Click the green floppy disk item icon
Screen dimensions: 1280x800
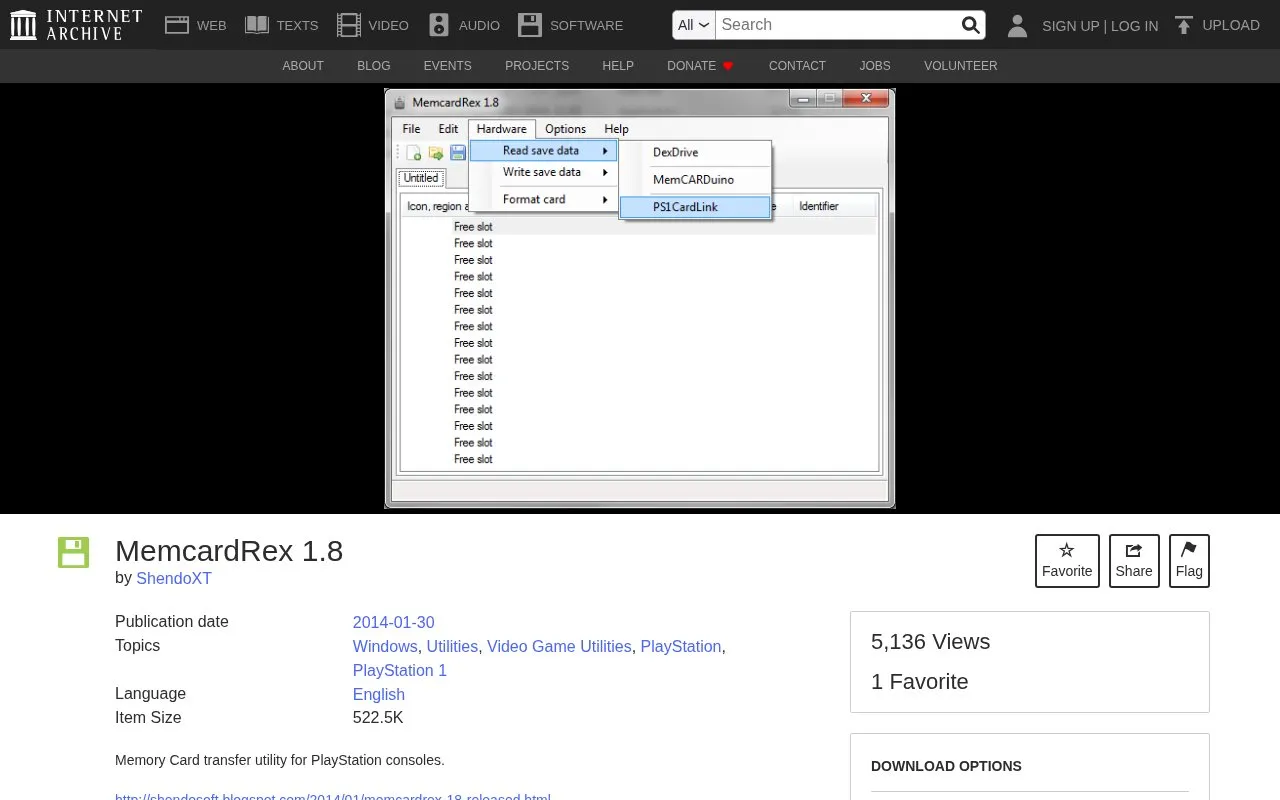tap(73, 552)
